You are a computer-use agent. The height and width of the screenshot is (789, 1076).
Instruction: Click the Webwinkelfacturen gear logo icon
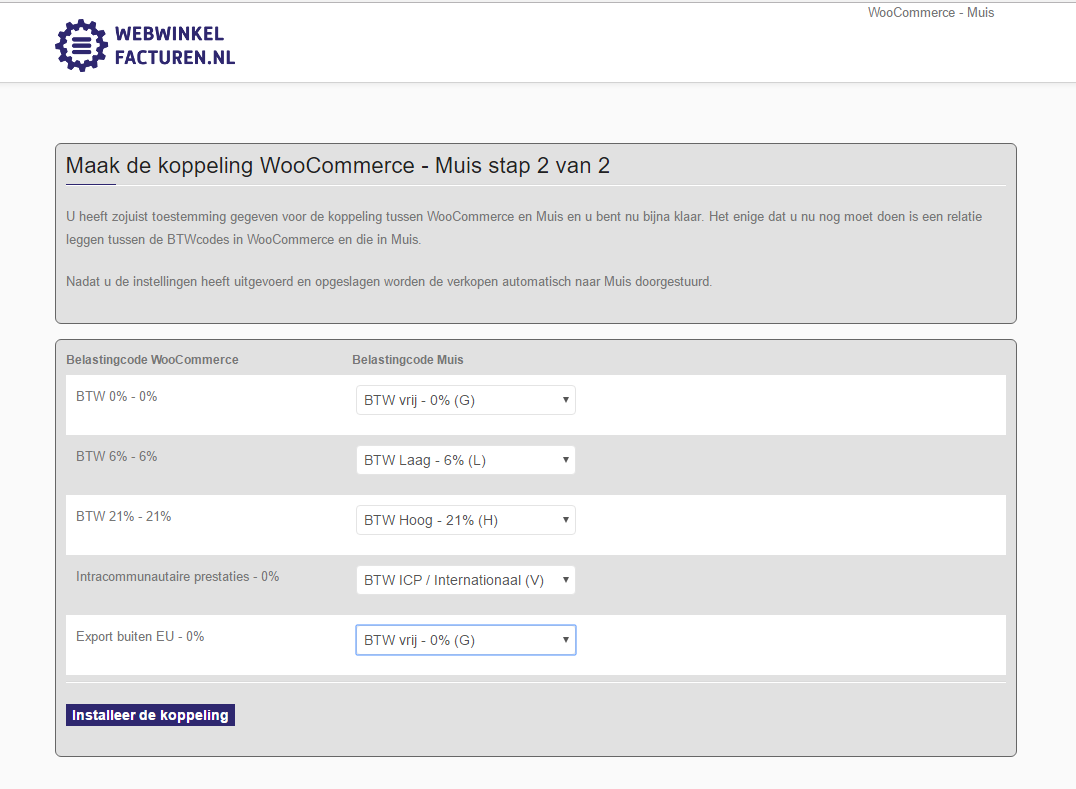click(80, 45)
